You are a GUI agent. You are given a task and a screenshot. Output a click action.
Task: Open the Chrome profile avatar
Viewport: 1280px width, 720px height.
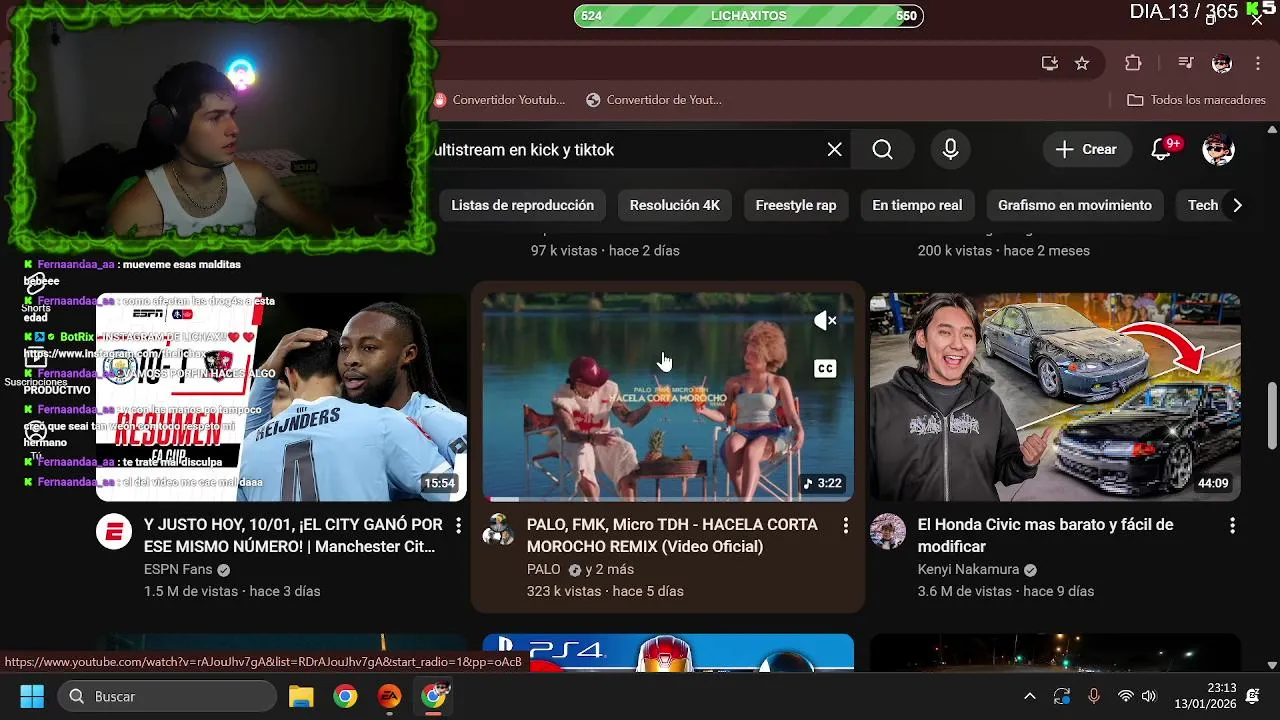[x=1222, y=63]
